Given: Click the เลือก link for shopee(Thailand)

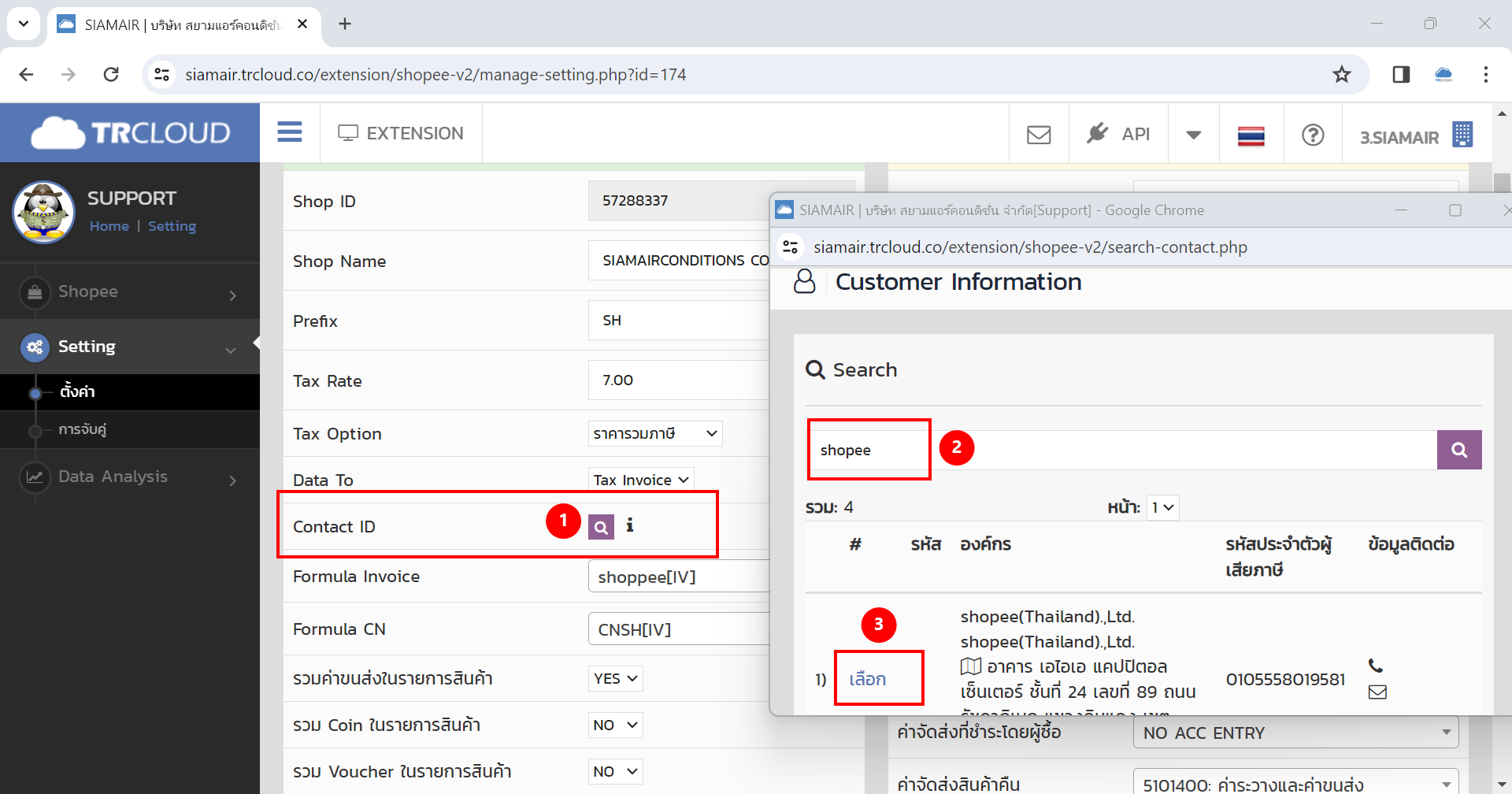Looking at the screenshot, I should click(x=868, y=679).
